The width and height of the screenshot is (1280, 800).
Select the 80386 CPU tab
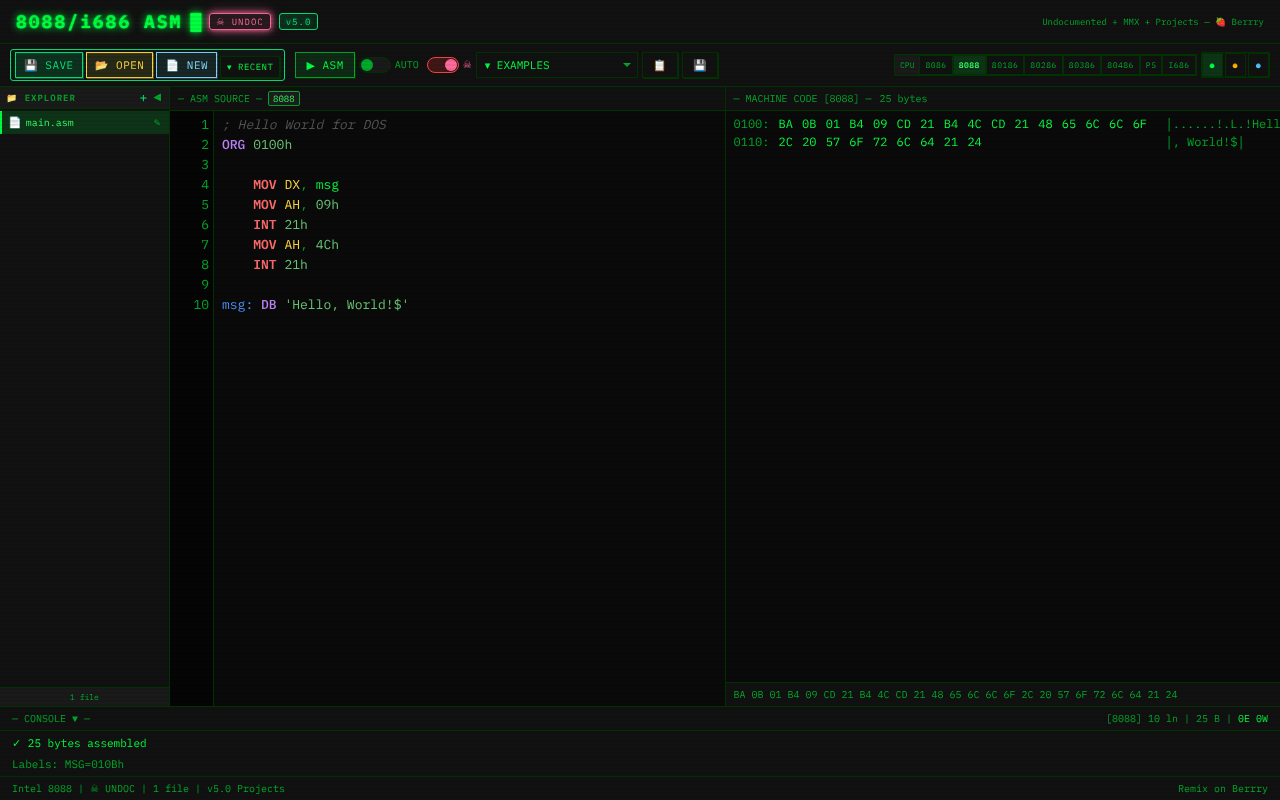click(x=1082, y=65)
